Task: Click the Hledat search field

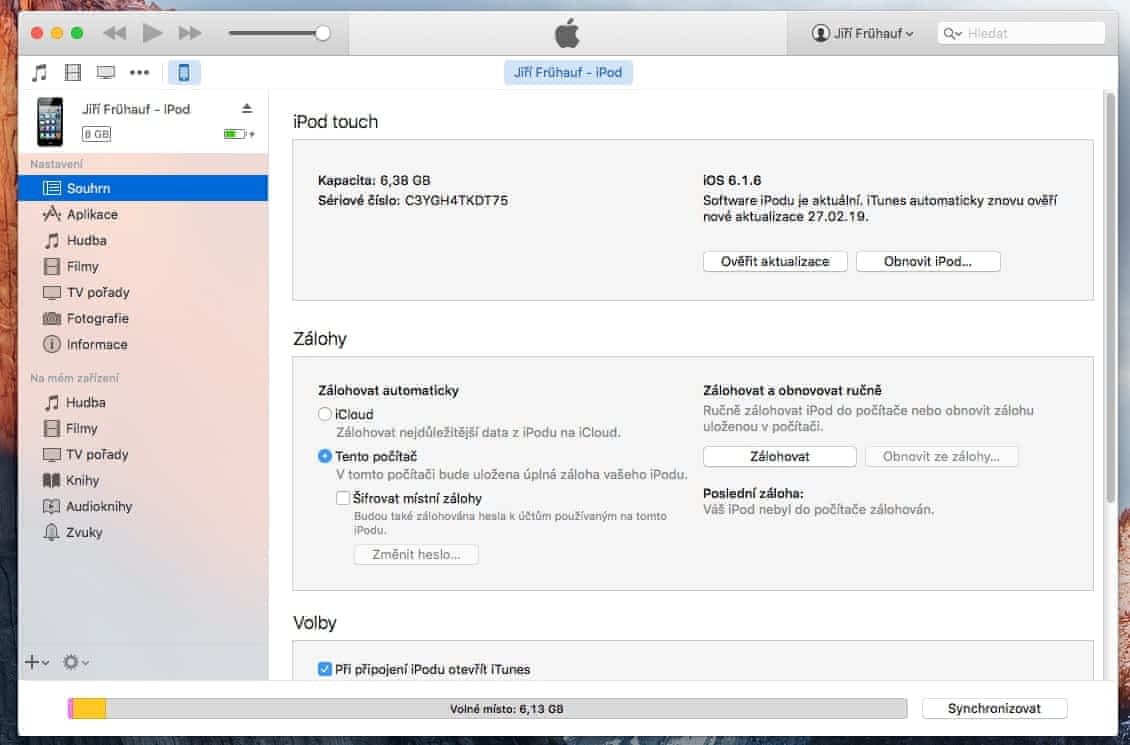Action: click(1021, 33)
